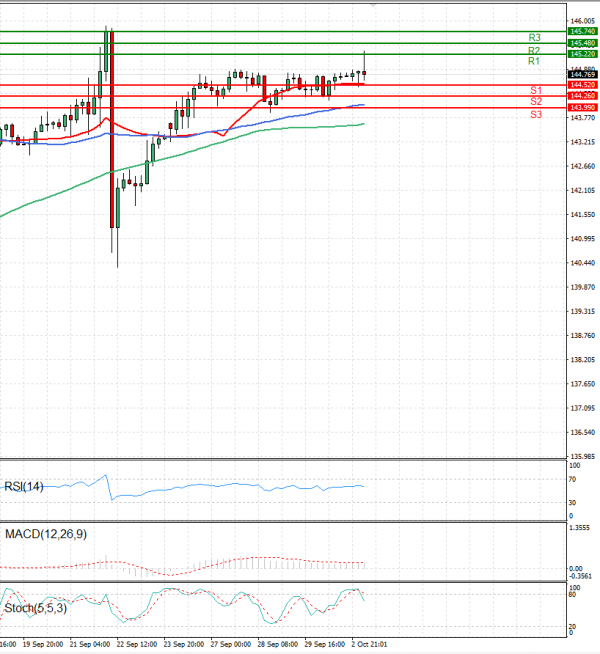This screenshot has width=600, height=654.
Task: Click the red 144.520 price tag
Action: [582, 85]
